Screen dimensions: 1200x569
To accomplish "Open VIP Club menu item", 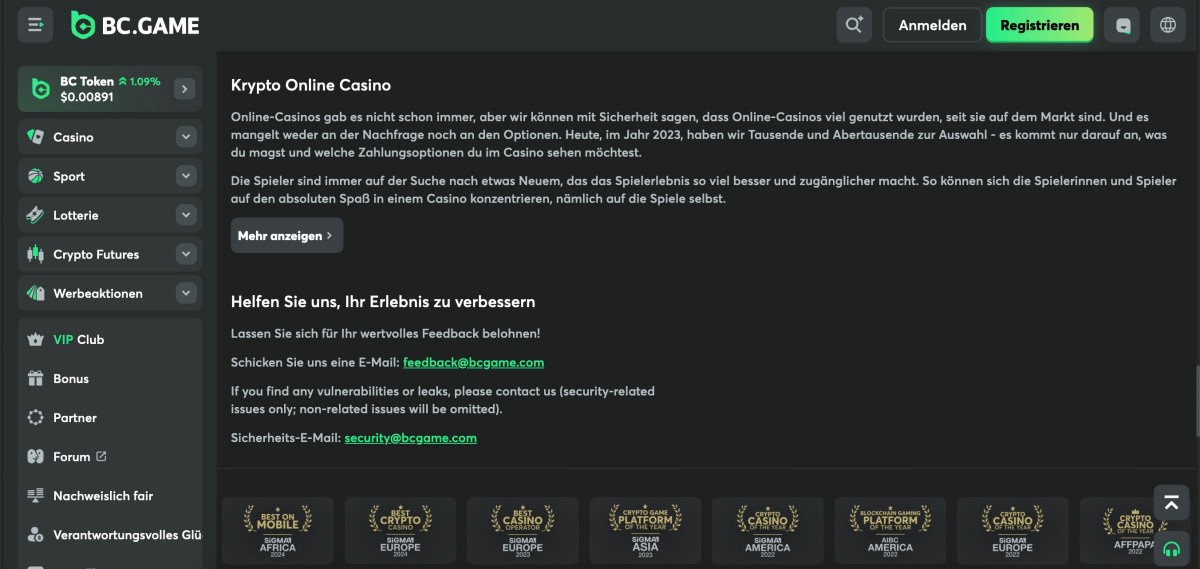I will tap(78, 340).
